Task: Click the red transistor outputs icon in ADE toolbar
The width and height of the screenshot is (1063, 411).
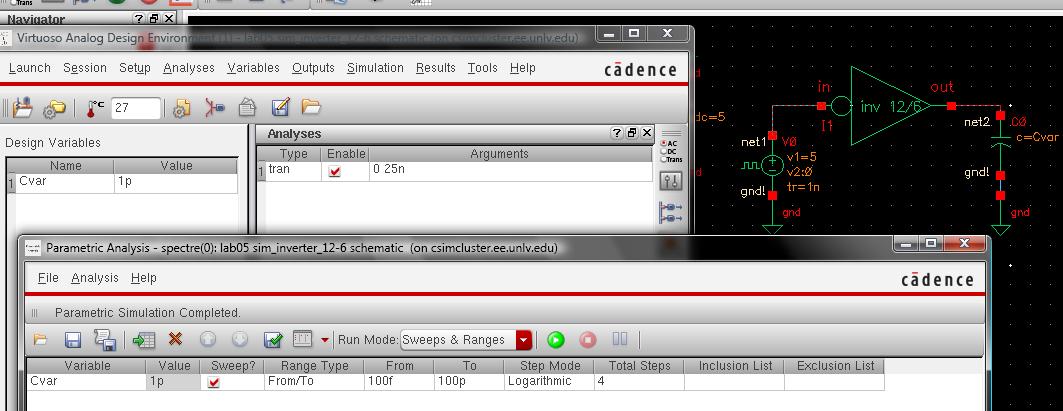Action: click(x=215, y=108)
